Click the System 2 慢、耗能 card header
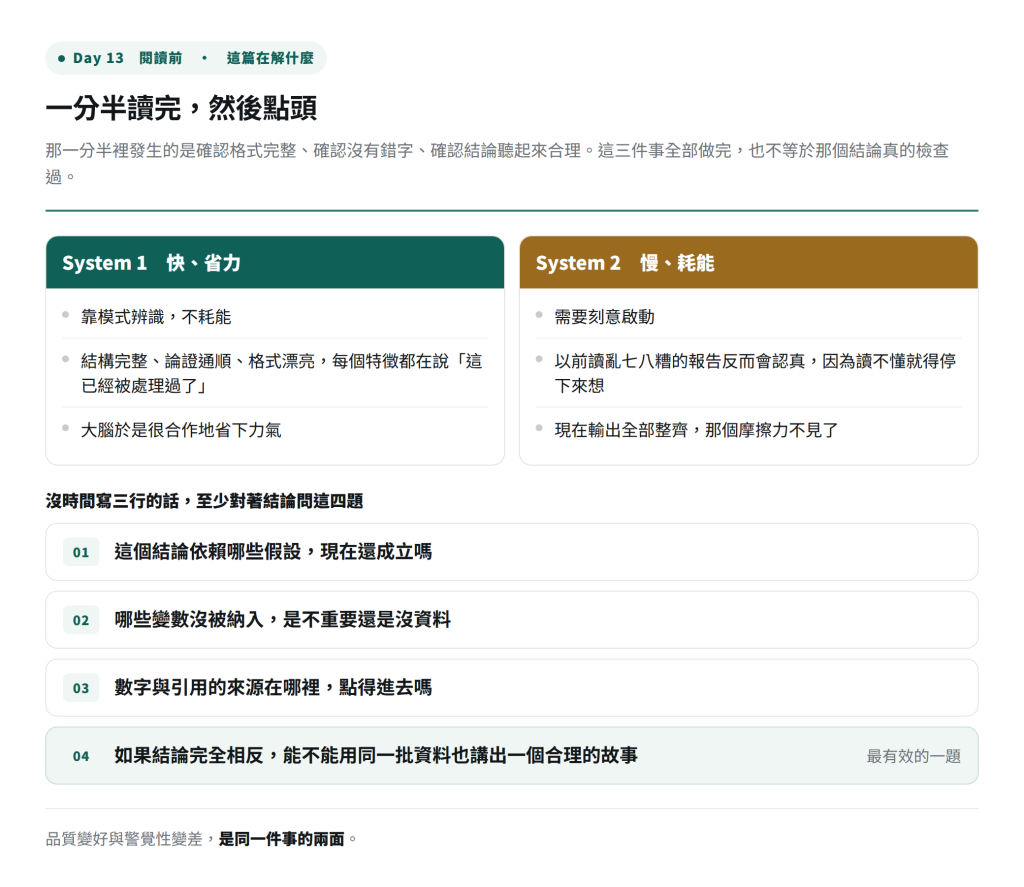 [748, 263]
